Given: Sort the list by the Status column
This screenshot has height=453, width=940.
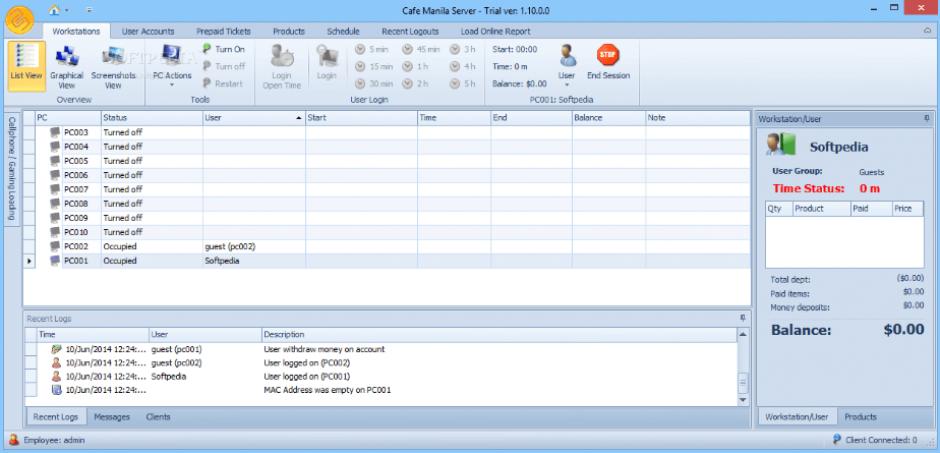Looking at the screenshot, I should 152,118.
